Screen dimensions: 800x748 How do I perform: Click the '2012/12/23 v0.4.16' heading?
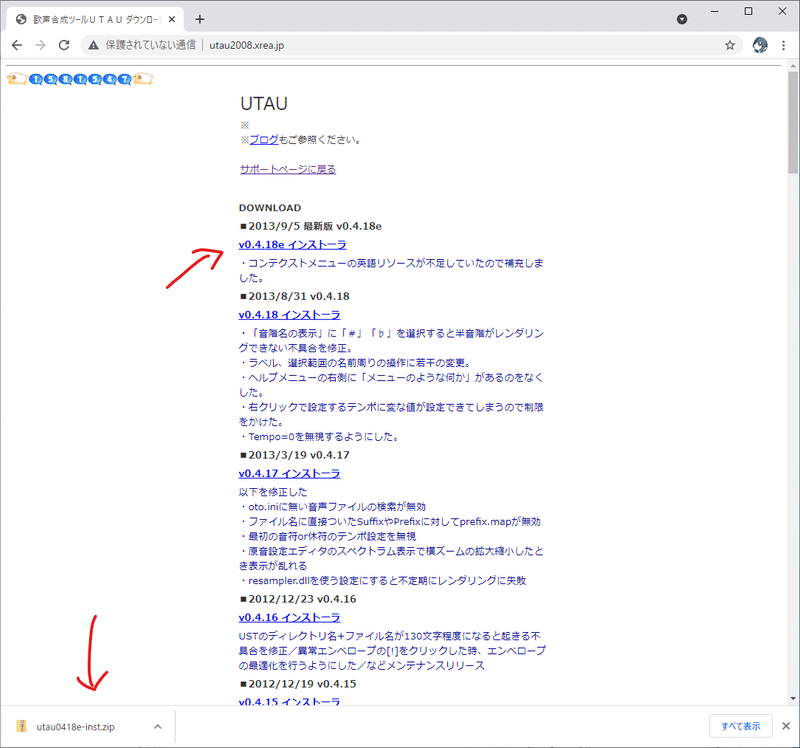click(298, 599)
